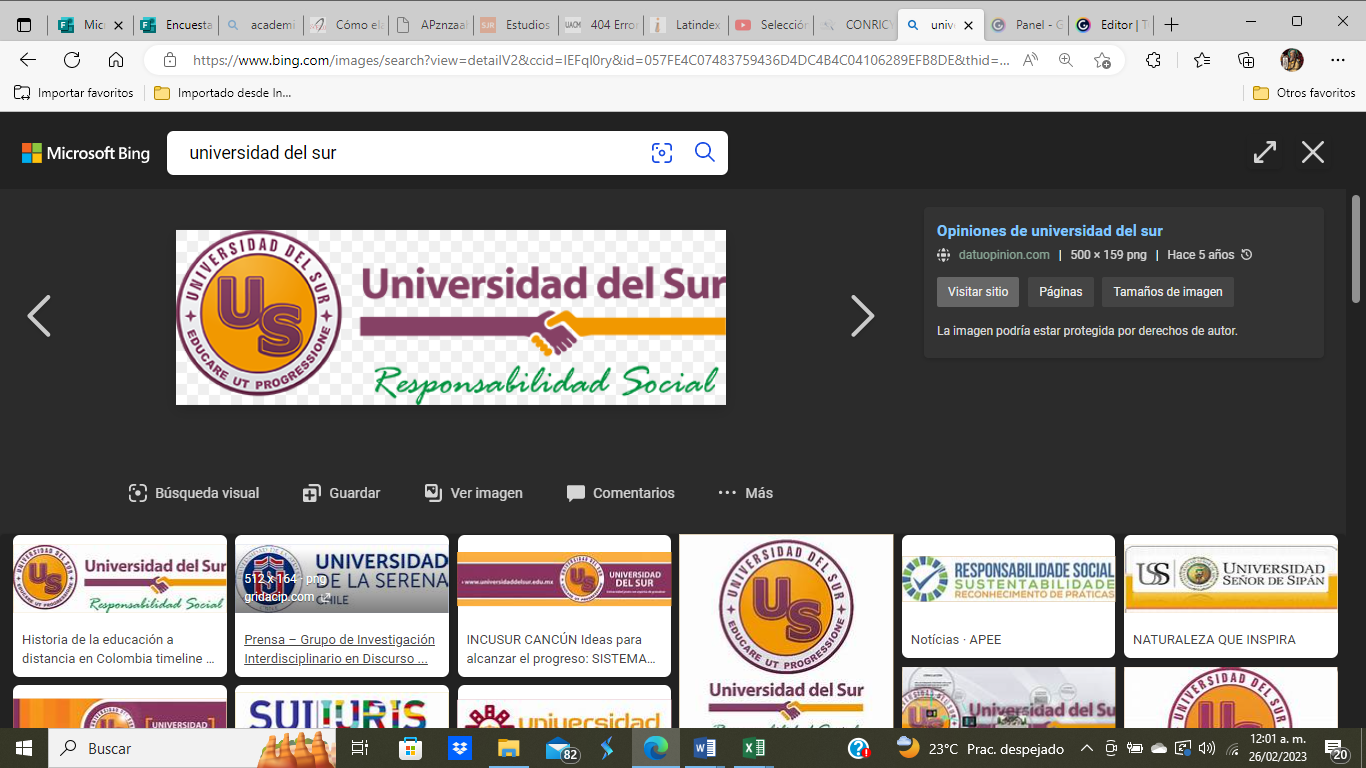Screen dimensions: 1366x768
Task: Open Excel from the Windows taskbar
Action: click(754, 748)
